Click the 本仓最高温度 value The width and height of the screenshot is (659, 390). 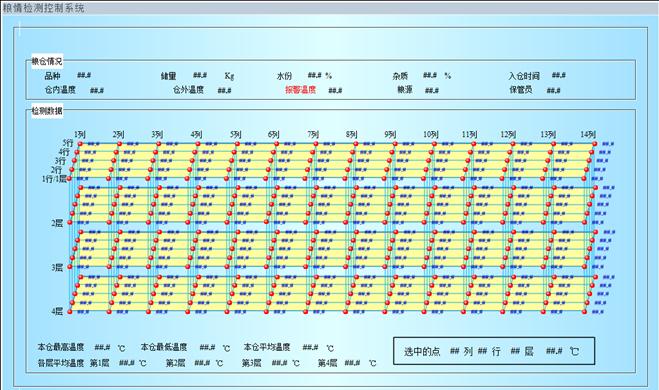[x=102, y=347]
